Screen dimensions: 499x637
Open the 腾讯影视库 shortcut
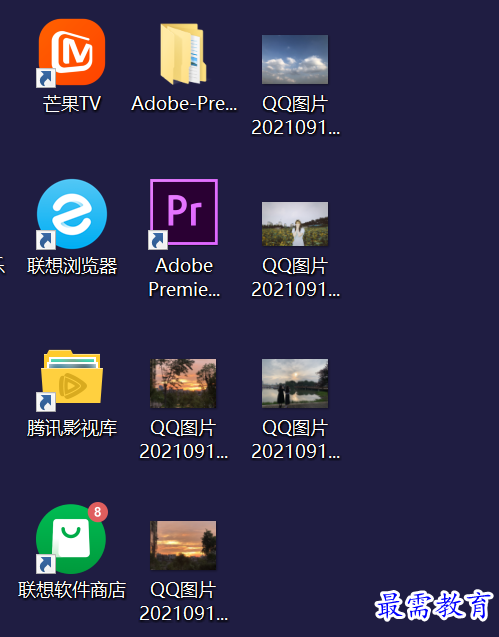72,380
